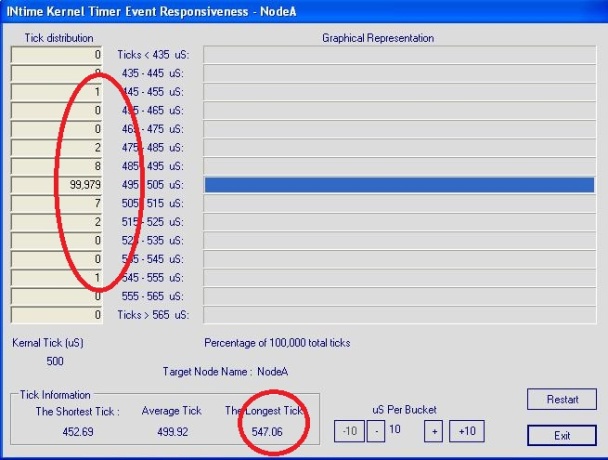Click the blue bar for 495-505 uS
Screen dimensions: 608x460
tap(399, 185)
